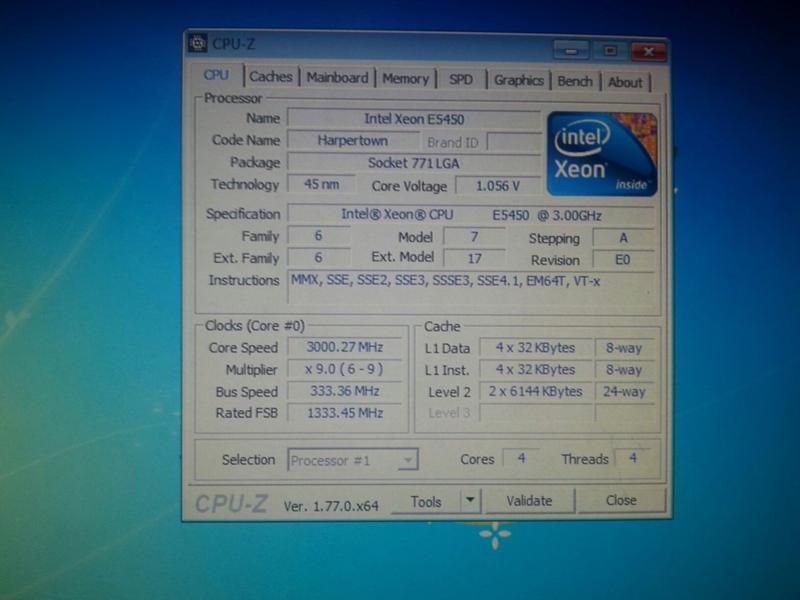
Task: Expand the Tools dropdown arrow
Action: tap(471, 501)
